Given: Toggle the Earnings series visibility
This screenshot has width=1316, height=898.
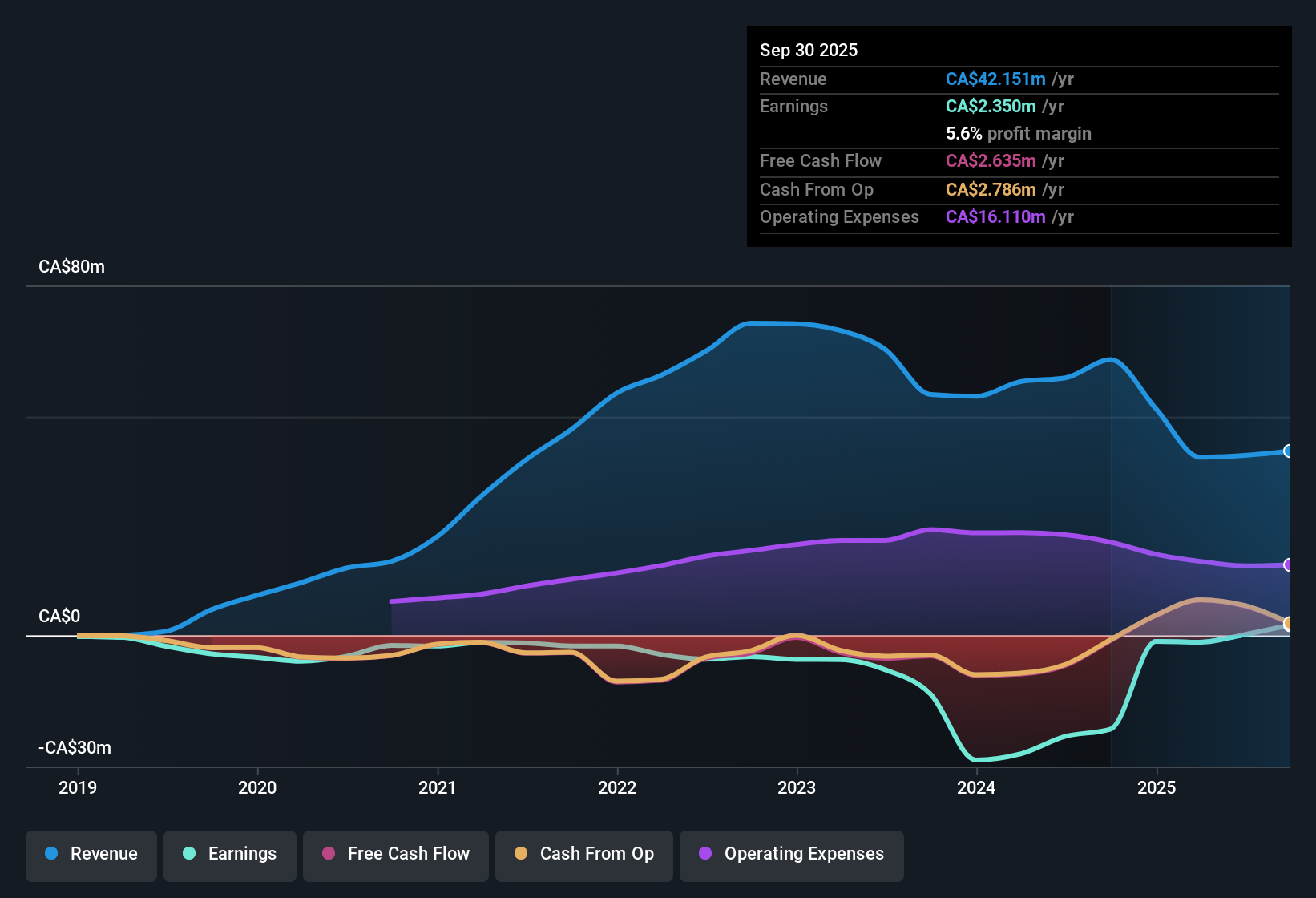Looking at the screenshot, I should 229,855.
